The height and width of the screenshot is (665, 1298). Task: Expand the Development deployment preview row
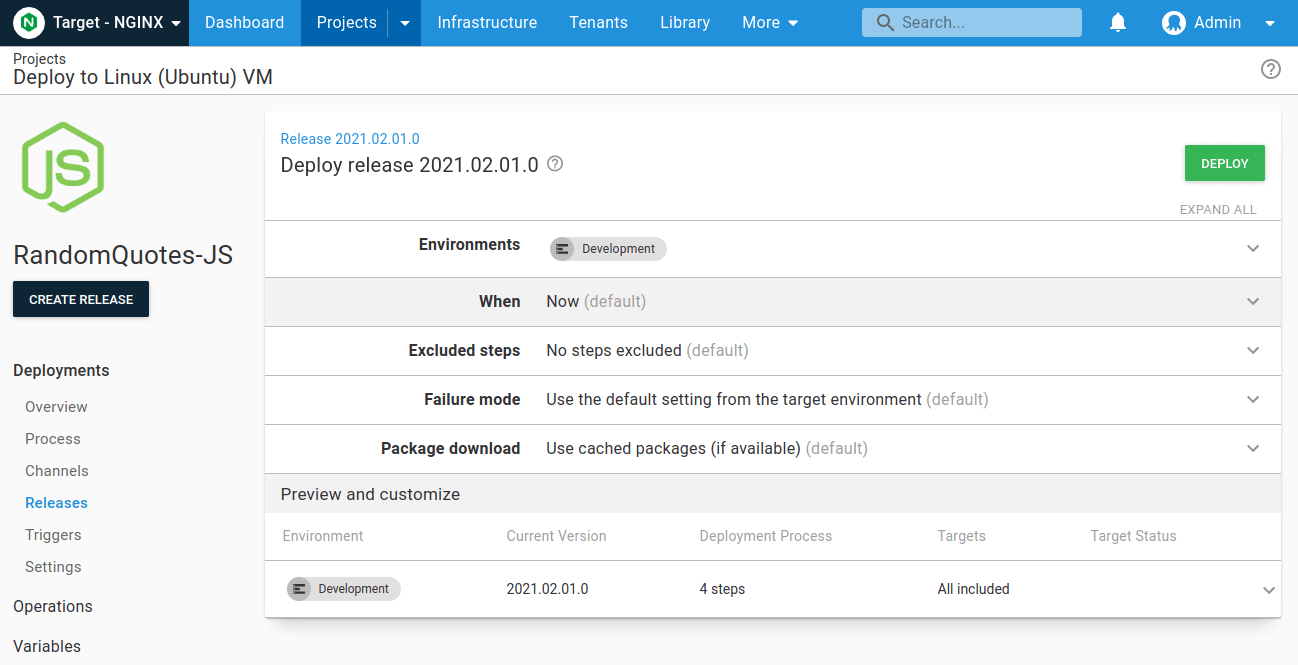tap(1267, 589)
